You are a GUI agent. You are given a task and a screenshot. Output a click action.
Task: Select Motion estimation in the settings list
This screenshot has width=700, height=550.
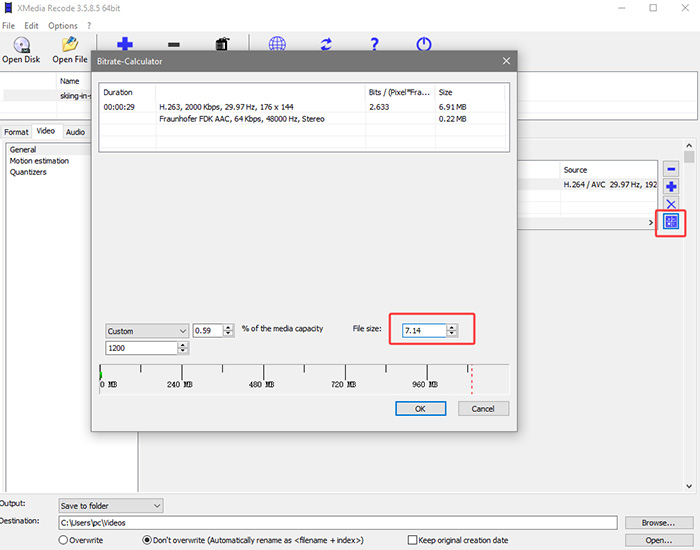pyautogui.click(x=39, y=161)
